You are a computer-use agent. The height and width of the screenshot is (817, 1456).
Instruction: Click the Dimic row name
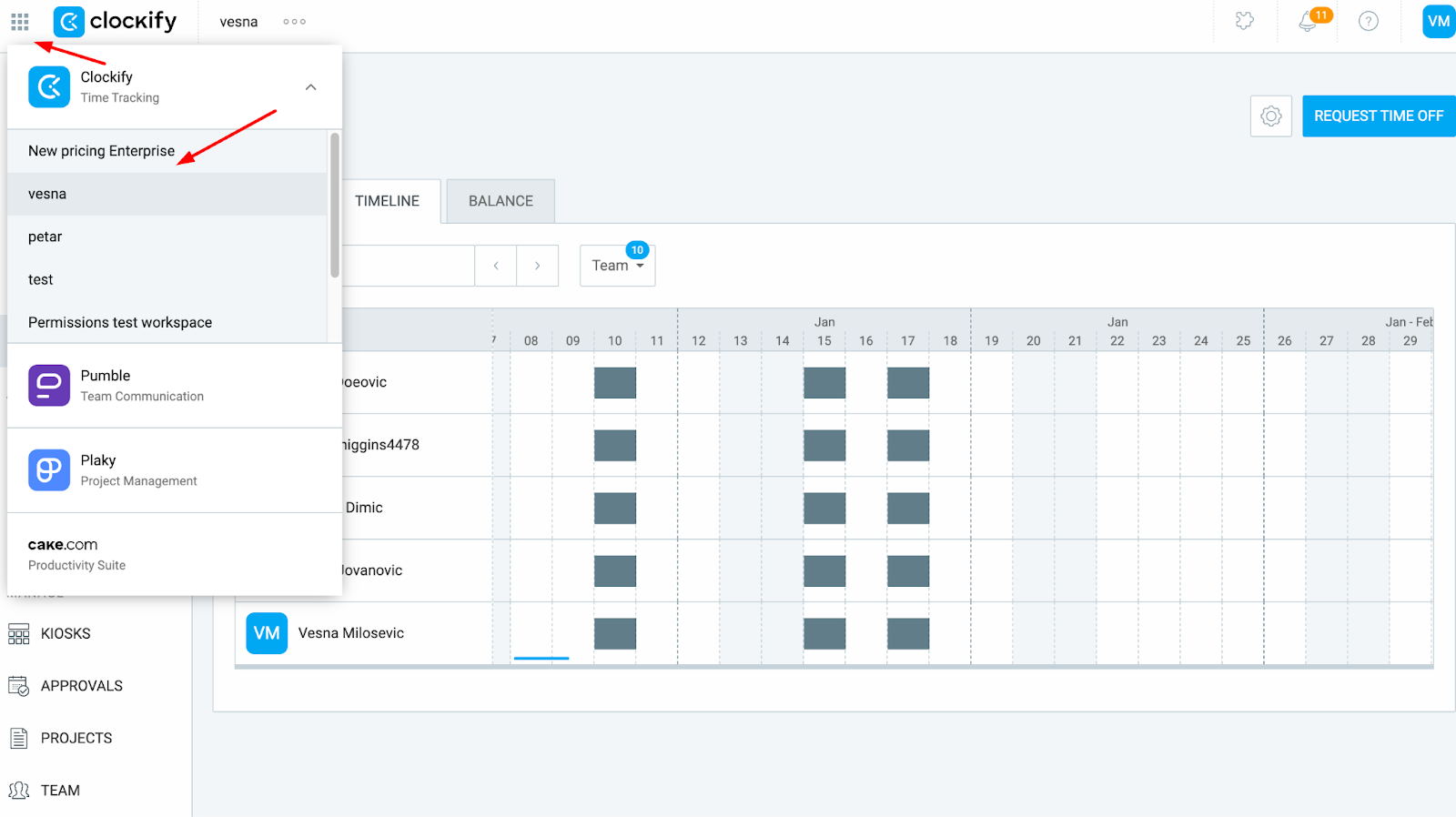coord(364,508)
